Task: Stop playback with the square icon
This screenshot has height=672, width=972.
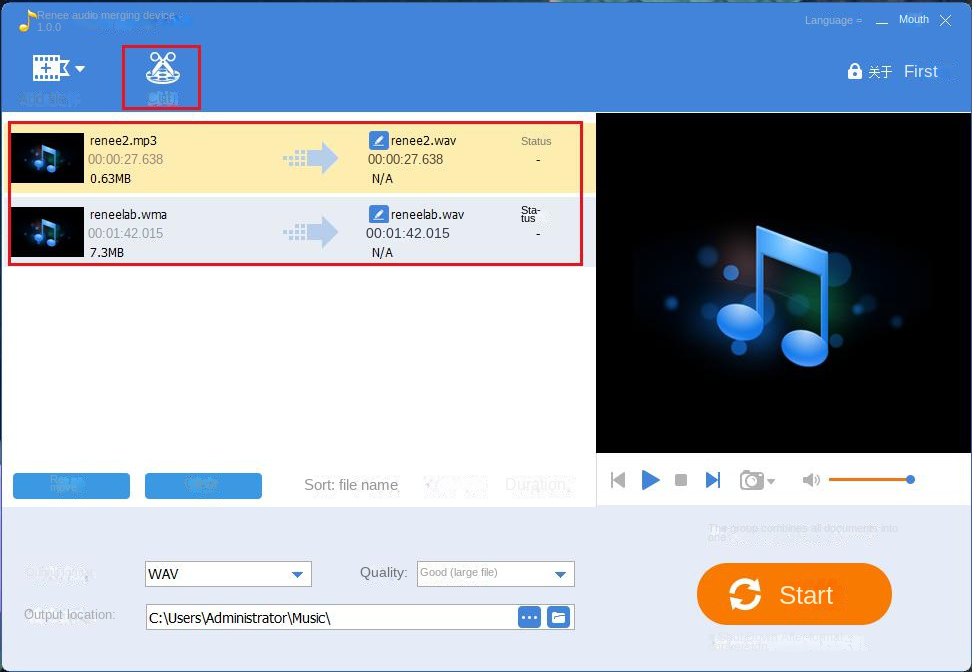Action: (x=681, y=480)
